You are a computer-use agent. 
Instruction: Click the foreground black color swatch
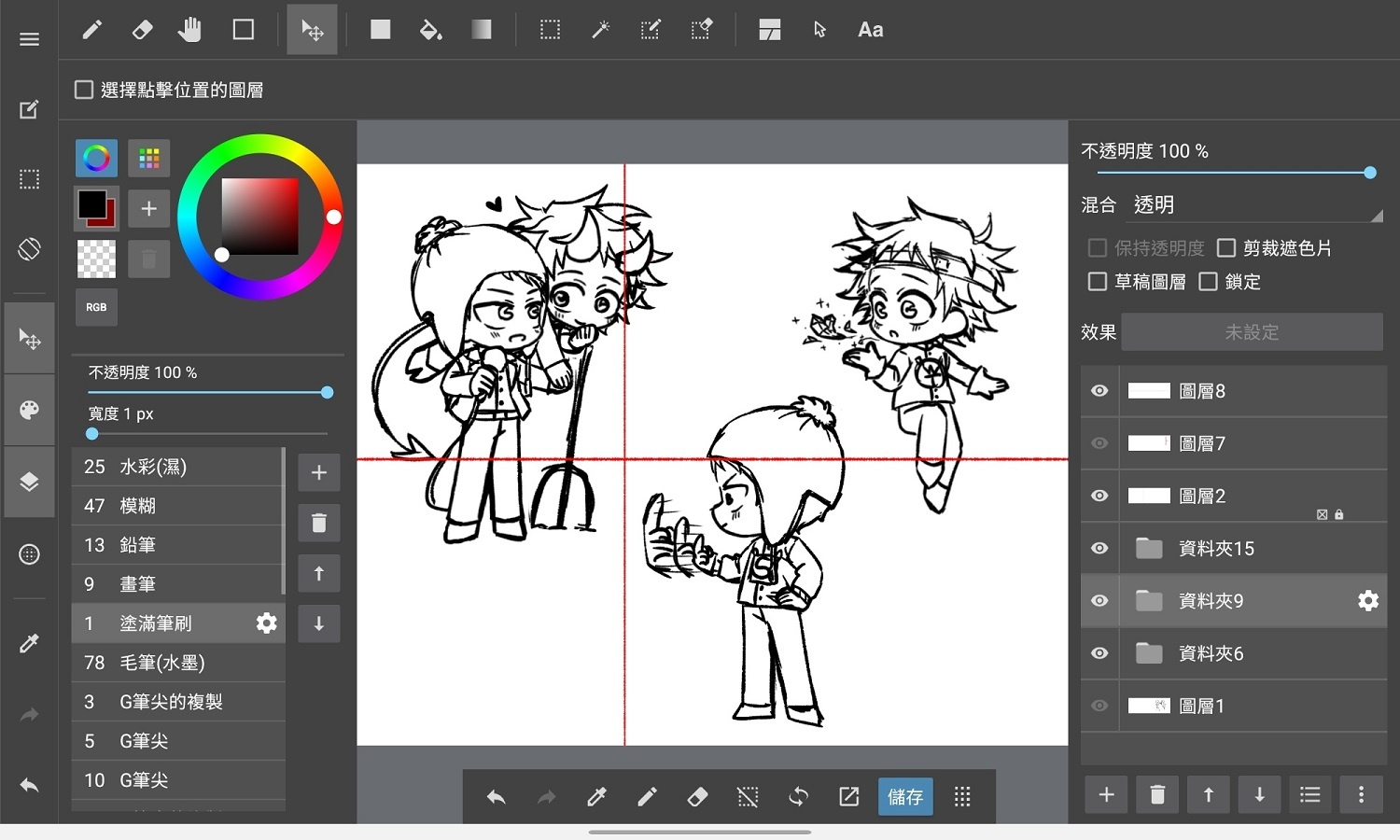click(x=91, y=203)
